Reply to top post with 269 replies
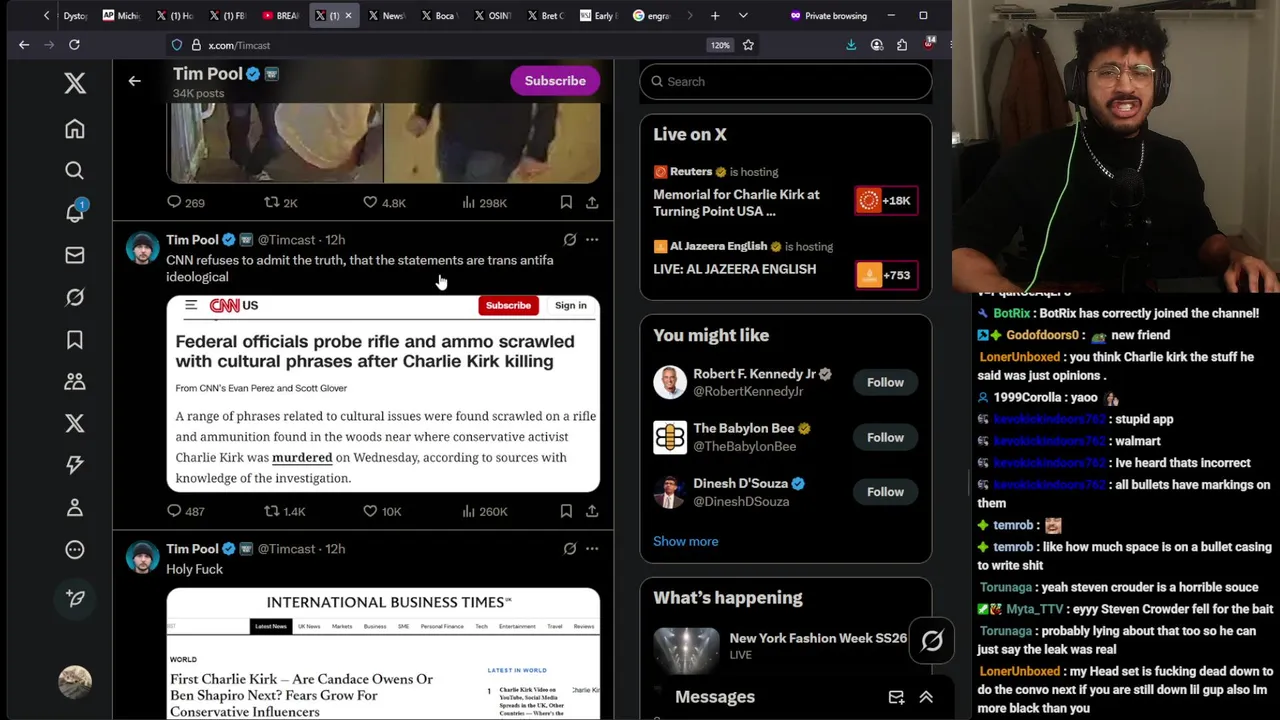The image size is (1280, 720). tap(186, 202)
